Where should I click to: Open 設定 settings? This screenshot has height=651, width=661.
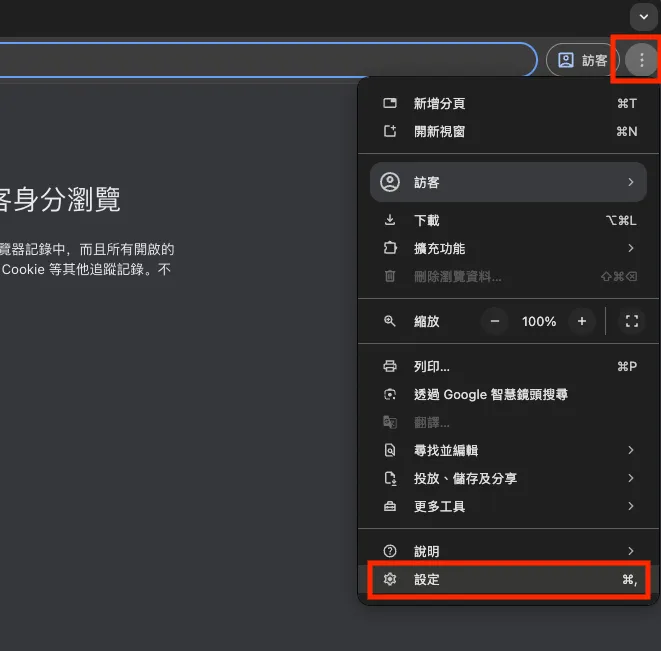click(x=508, y=580)
